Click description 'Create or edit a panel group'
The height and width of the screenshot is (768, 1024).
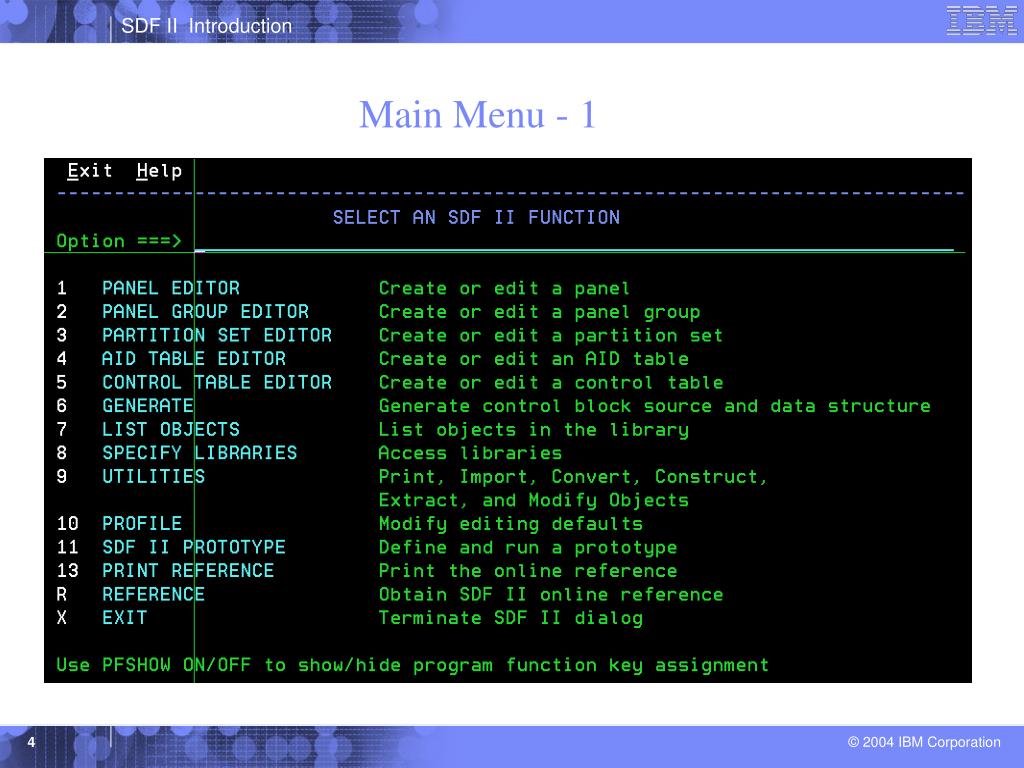click(539, 312)
